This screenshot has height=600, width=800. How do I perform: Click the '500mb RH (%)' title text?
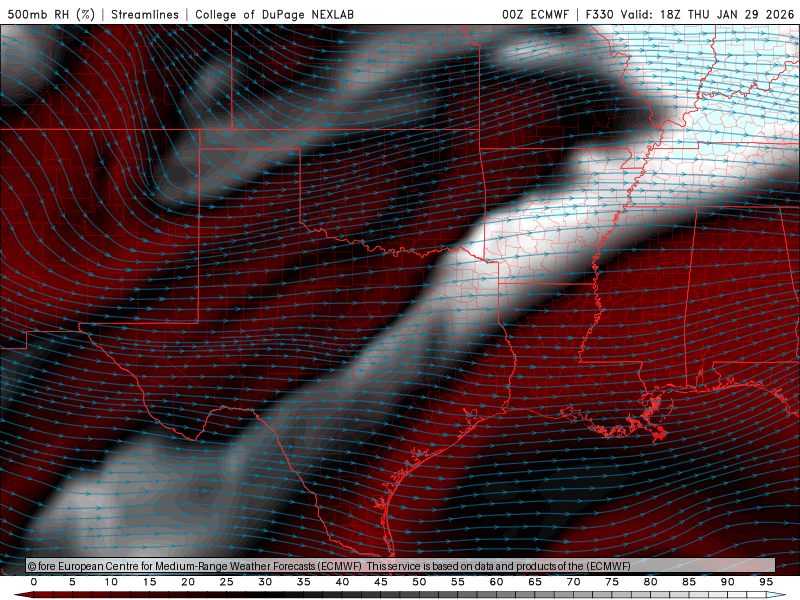point(51,14)
